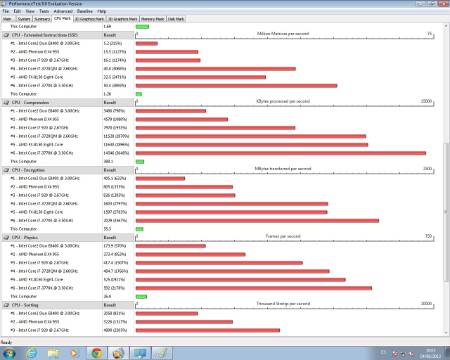Open Windows Media Player from the taskbar
This screenshot has height=360, width=450.
[x=75, y=353]
